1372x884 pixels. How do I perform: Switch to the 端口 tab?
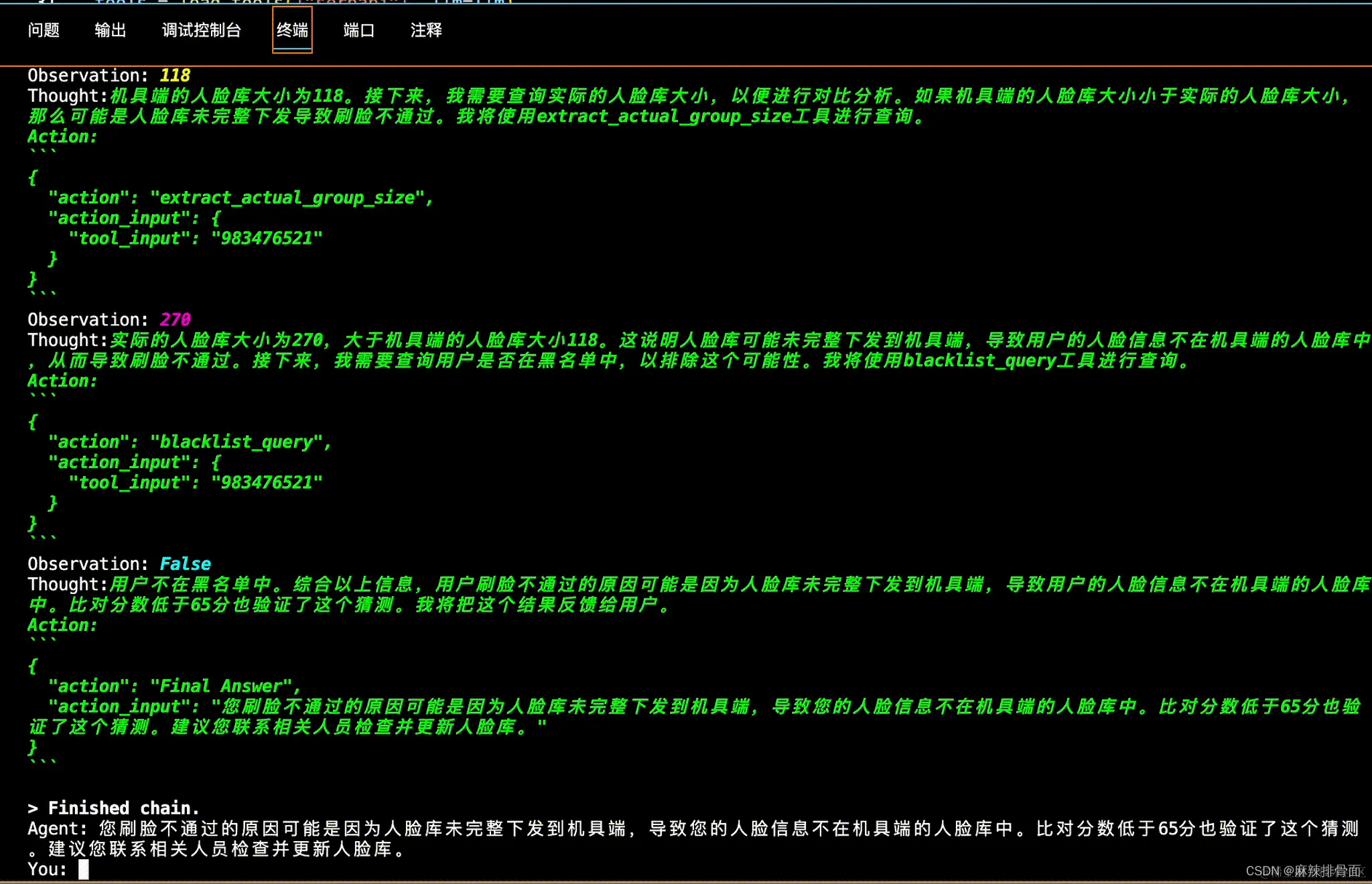[x=358, y=30]
